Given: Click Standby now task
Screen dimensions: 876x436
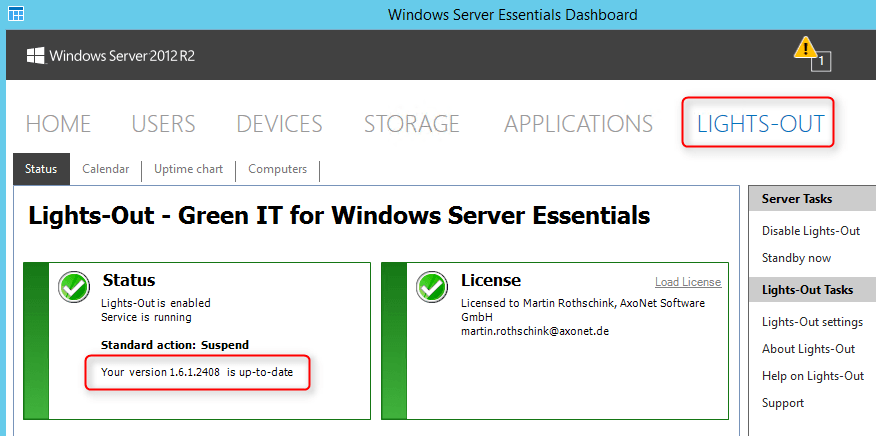Looking at the screenshot, I should click(x=796, y=258).
